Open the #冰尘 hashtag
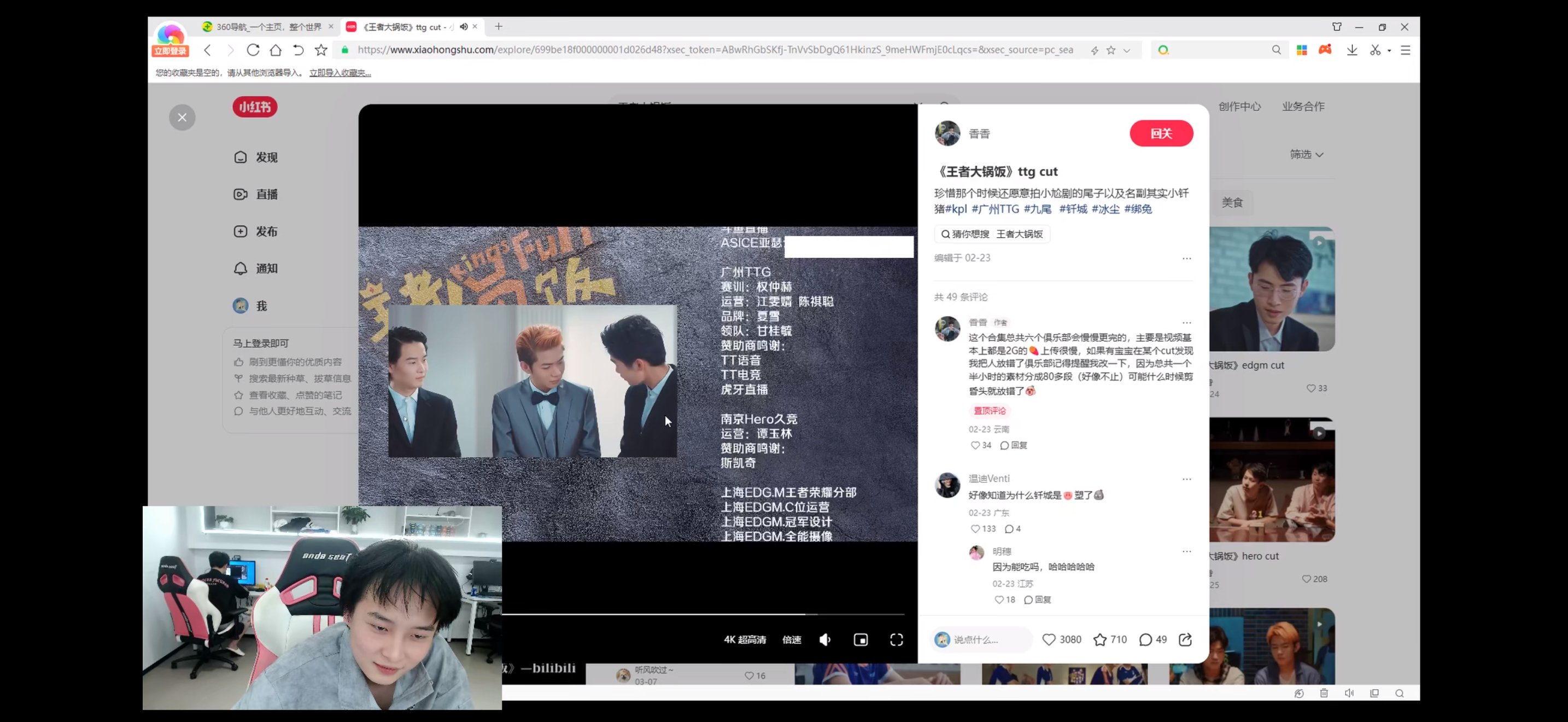The image size is (1568, 722). pos(1105,209)
